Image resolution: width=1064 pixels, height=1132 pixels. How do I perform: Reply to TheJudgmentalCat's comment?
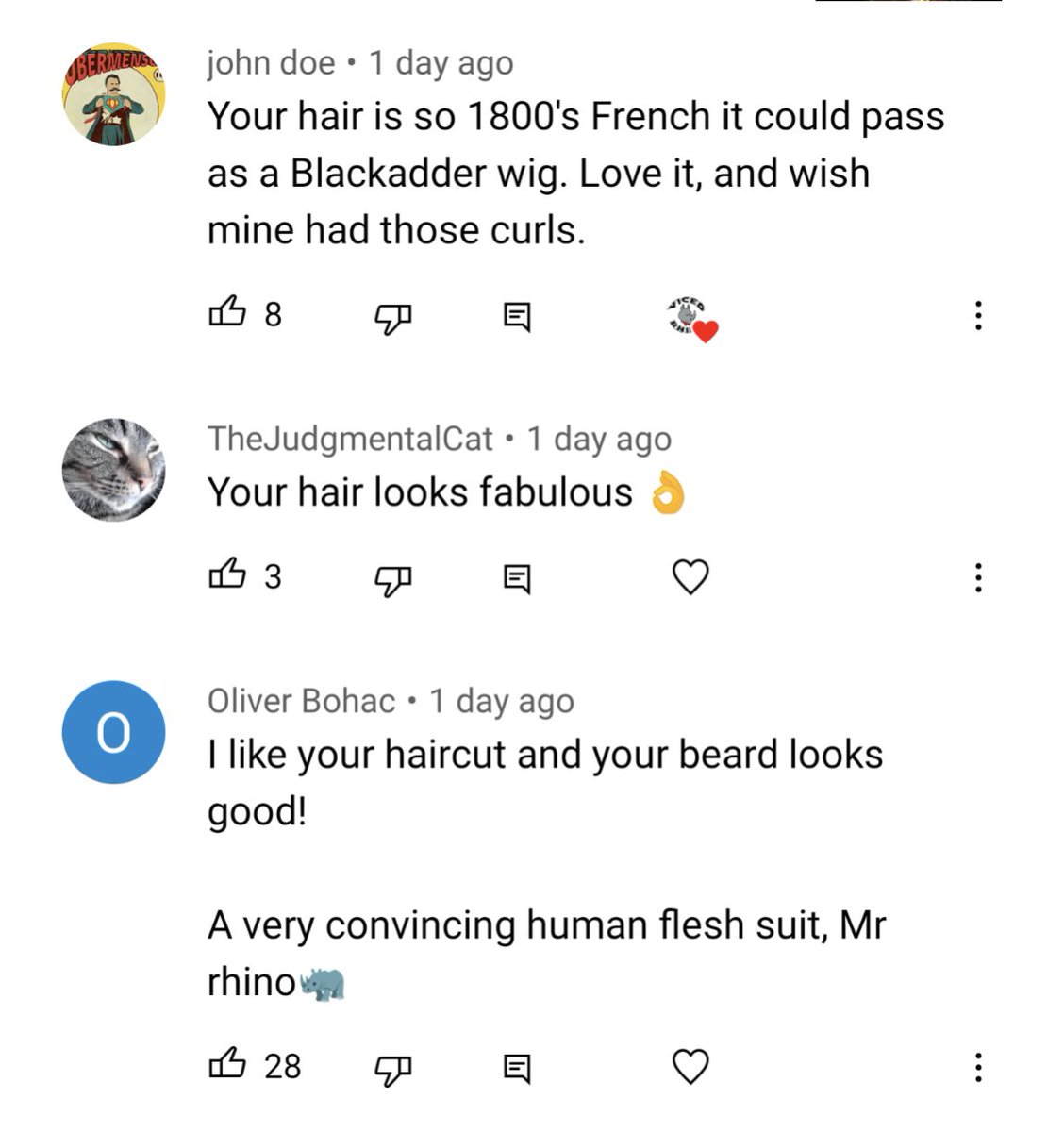pos(516,579)
